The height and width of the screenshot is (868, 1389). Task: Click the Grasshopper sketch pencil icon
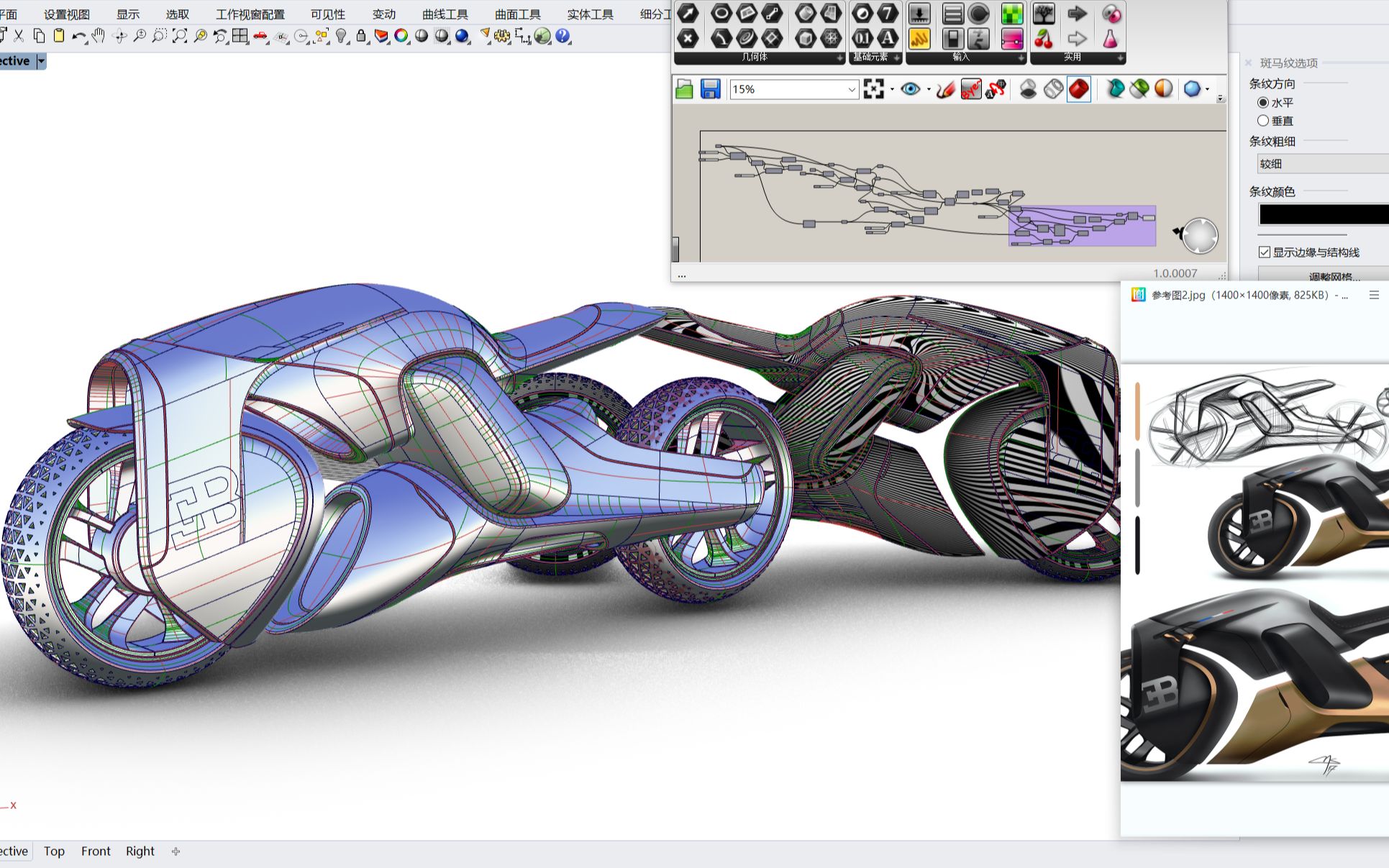[x=946, y=89]
